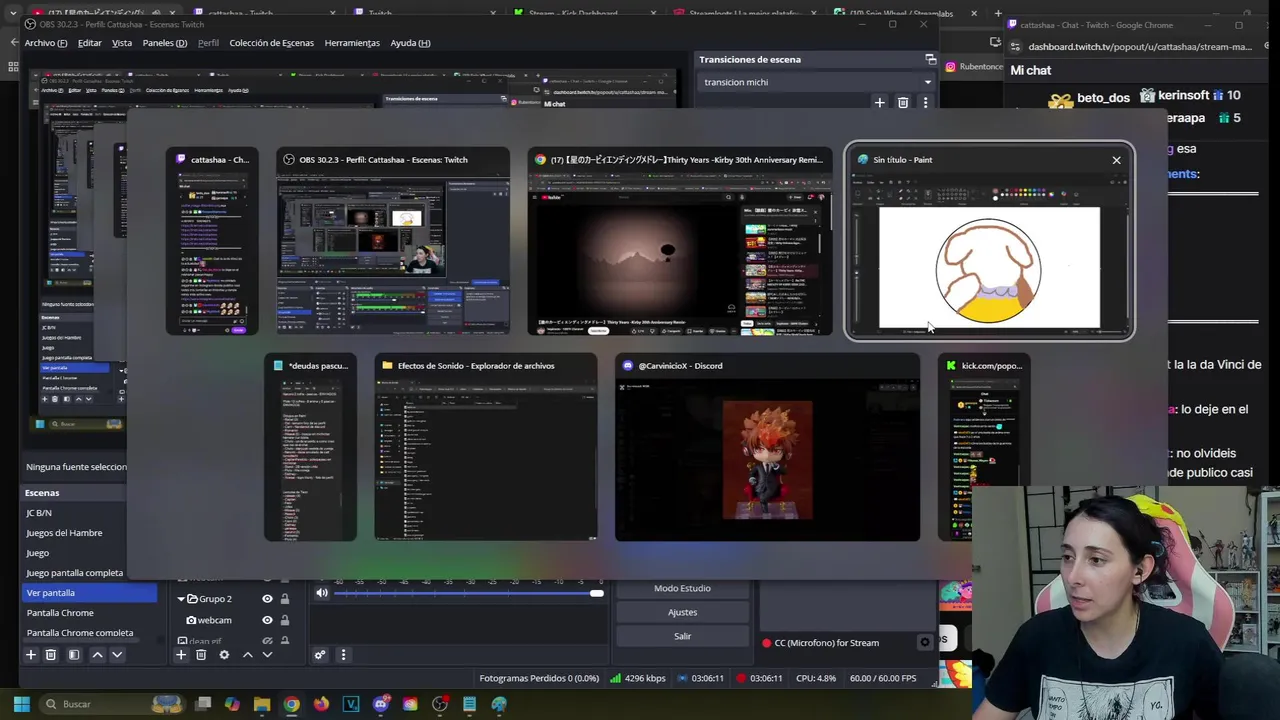Viewport: 1280px width, 720px height.
Task: Move the selected source up
Action: pos(248,655)
